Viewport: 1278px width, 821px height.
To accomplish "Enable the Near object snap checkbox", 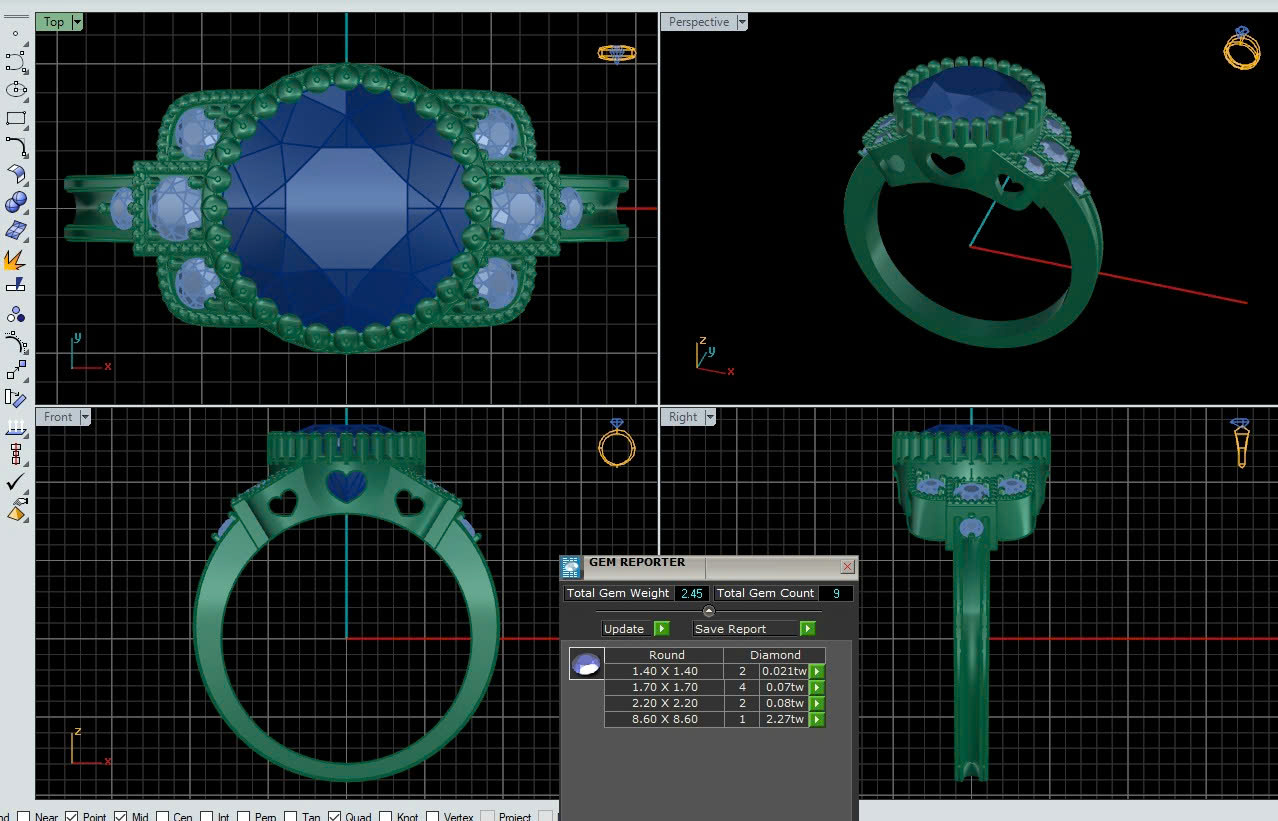I will click(24, 816).
